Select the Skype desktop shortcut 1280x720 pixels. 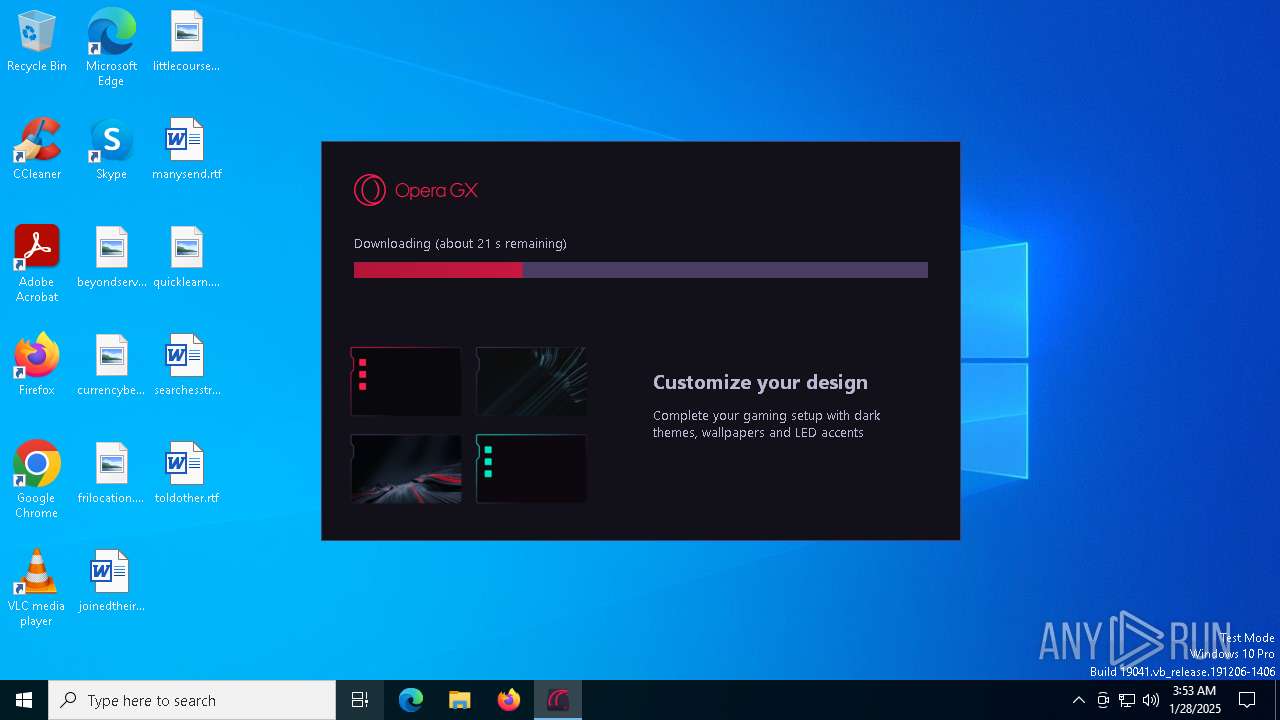[111, 149]
